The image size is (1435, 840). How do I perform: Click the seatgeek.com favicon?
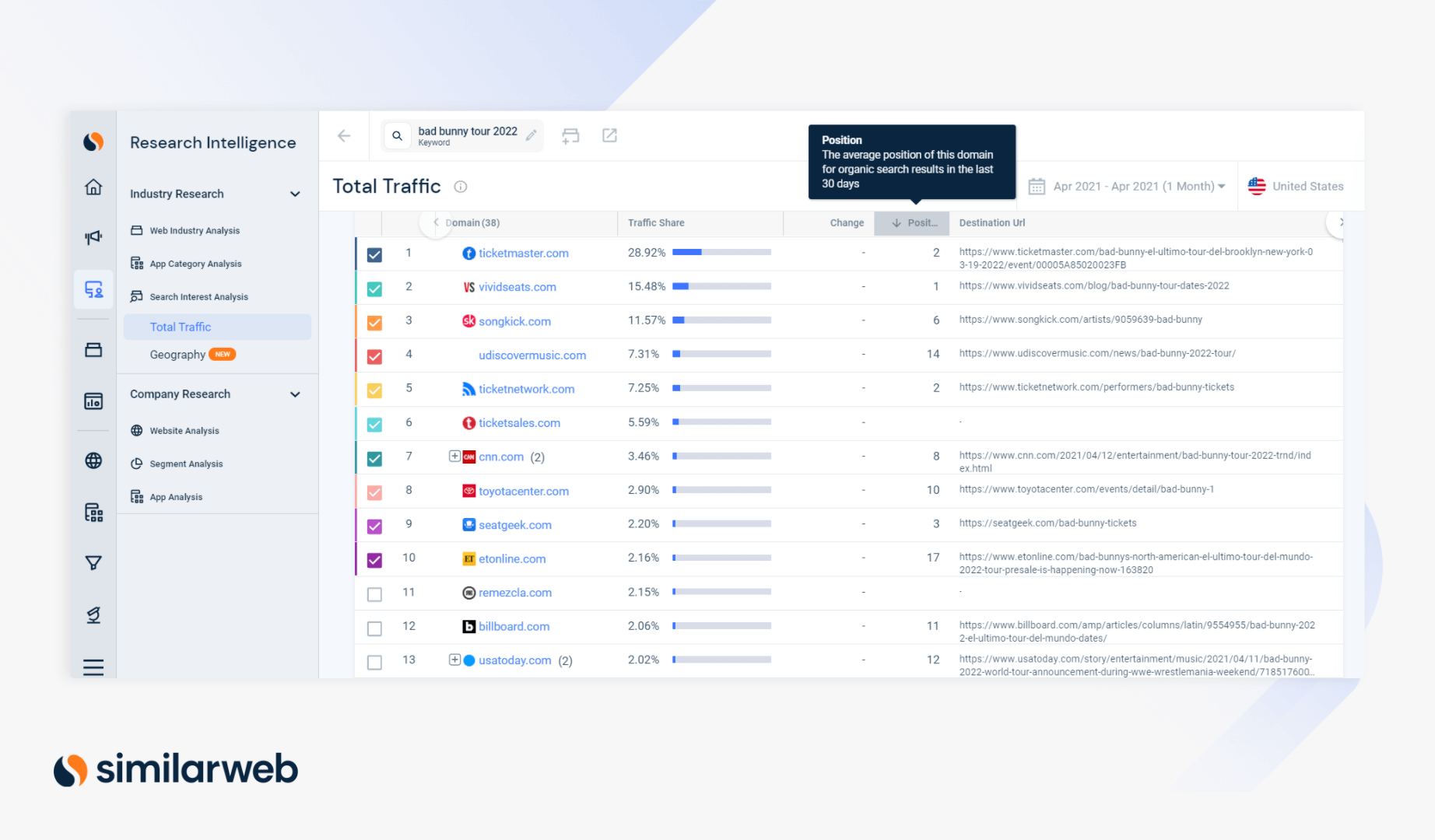pyautogui.click(x=469, y=525)
